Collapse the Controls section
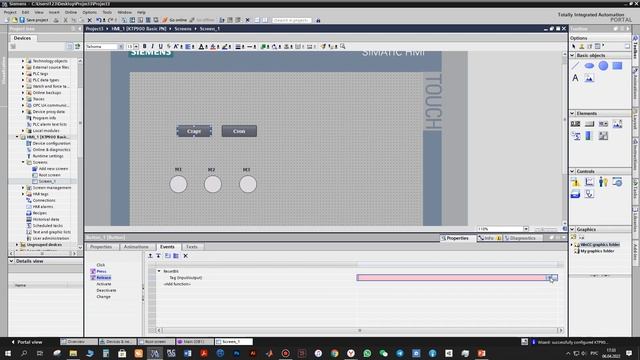Screen dimensions: 640x360 pos(572,171)
